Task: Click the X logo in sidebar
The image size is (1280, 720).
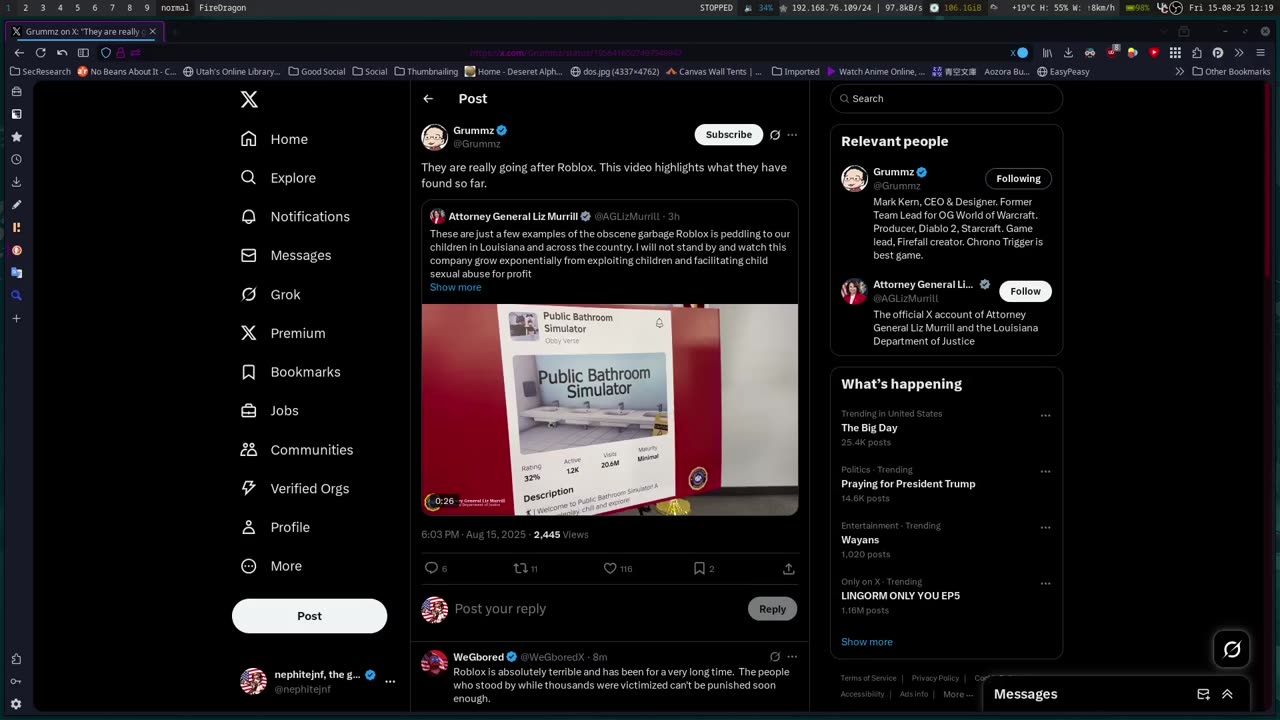Action: [x=249, y=99]
